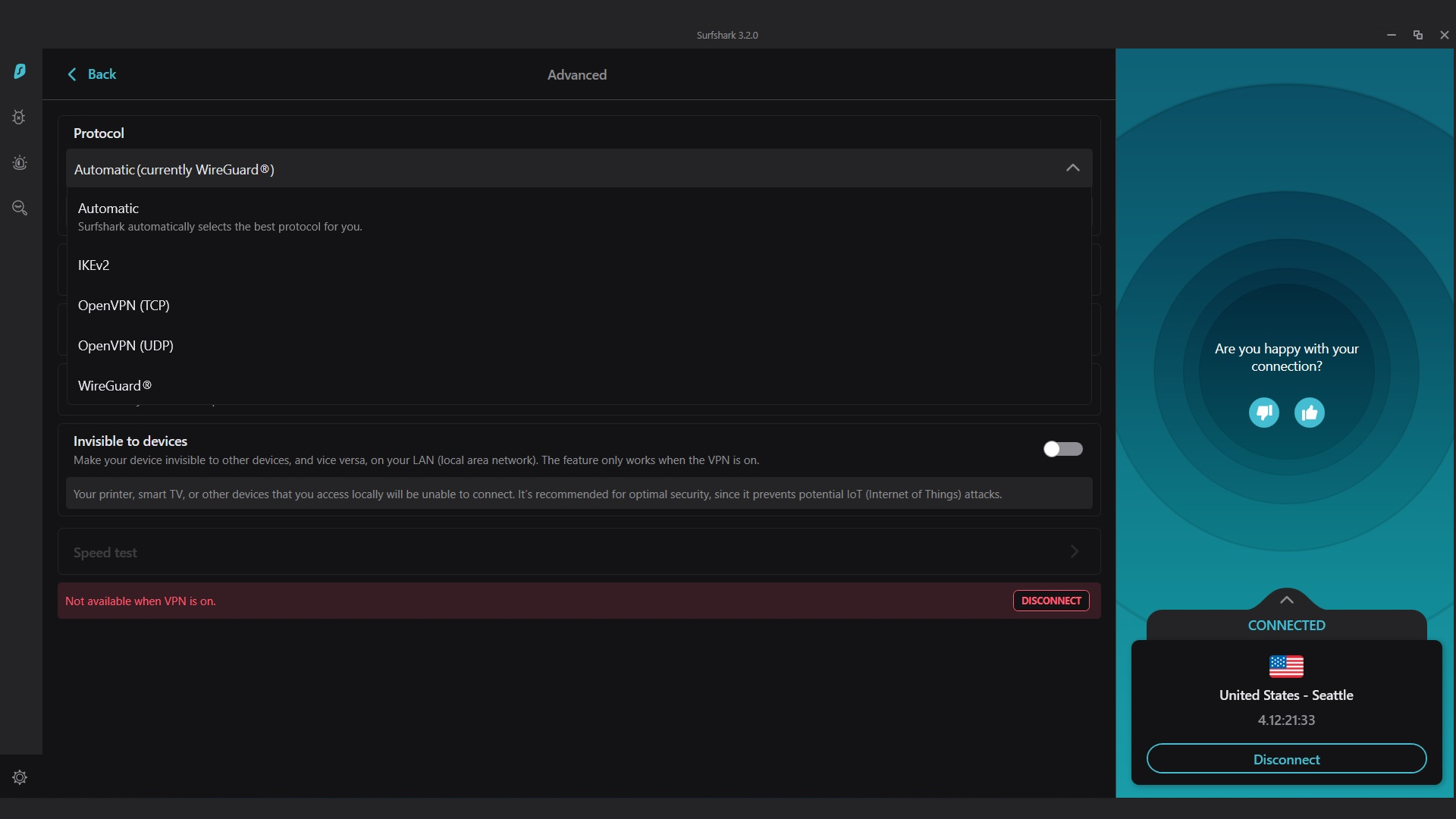Collapse the Protocol dropdown
The height and width of the screenshot is (819, 1456).
pyautogui.click(x=1072, y=168)
